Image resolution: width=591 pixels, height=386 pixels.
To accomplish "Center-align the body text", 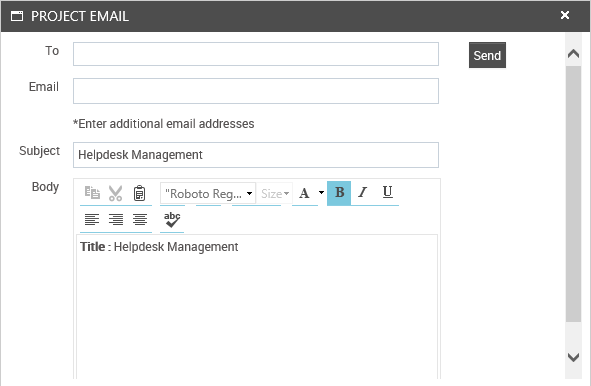I will point(140,219).
